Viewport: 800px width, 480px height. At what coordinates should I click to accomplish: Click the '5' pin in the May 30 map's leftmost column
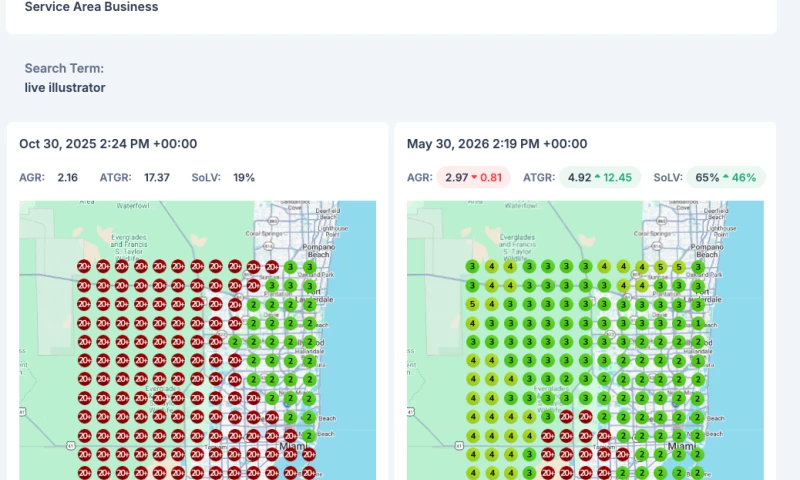[472, 305]
